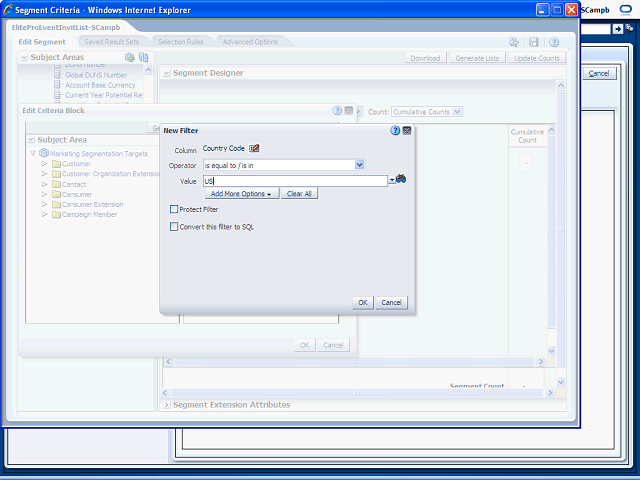
Task: Confirm the New Filter with OK
Action: [363, 302]
